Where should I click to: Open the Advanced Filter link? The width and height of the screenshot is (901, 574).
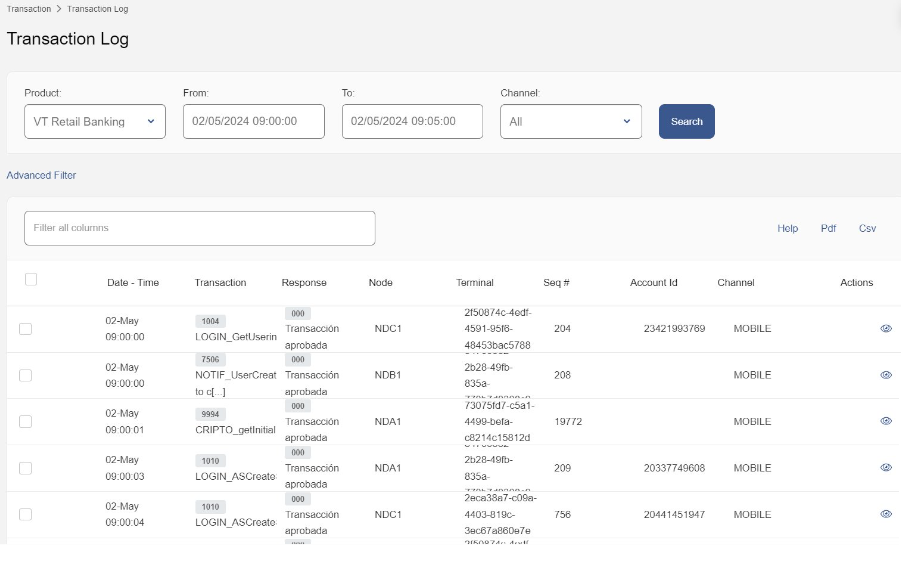coord(41,175)
